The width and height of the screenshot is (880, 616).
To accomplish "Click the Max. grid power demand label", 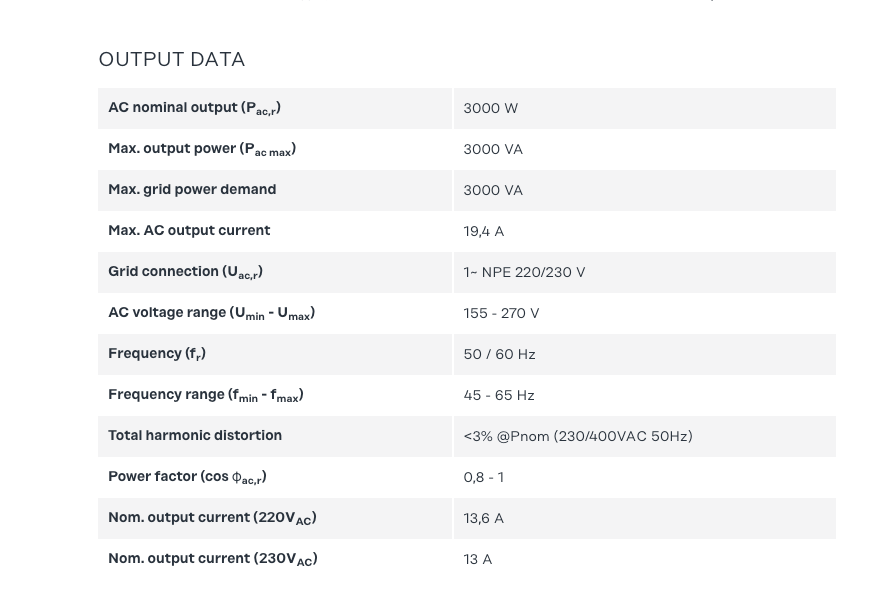I will pos(192,190).
